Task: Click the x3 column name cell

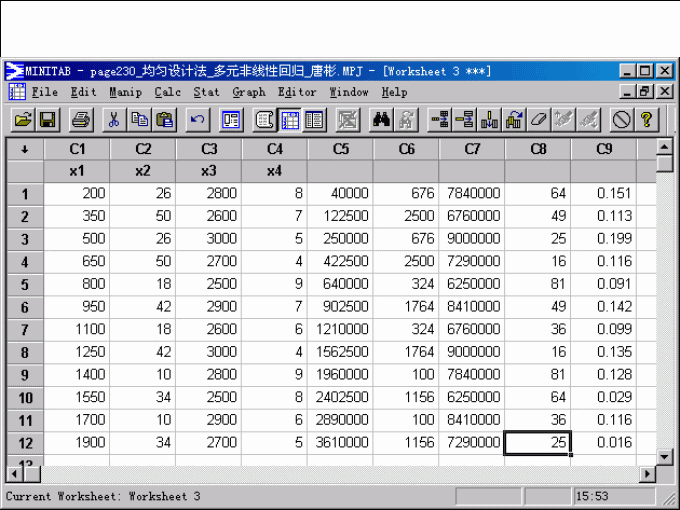Action: click(208, 171)
